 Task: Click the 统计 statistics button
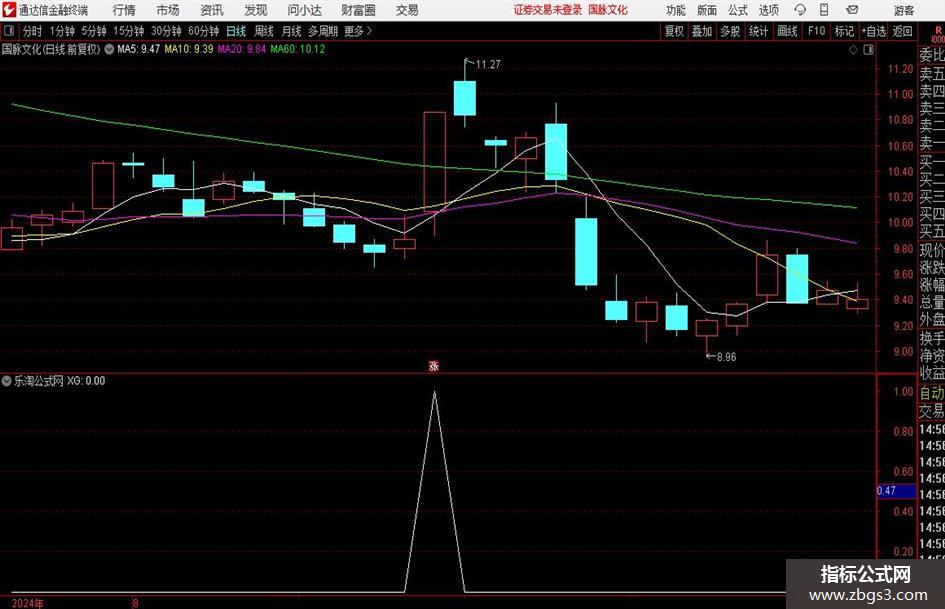coord(759,31)
